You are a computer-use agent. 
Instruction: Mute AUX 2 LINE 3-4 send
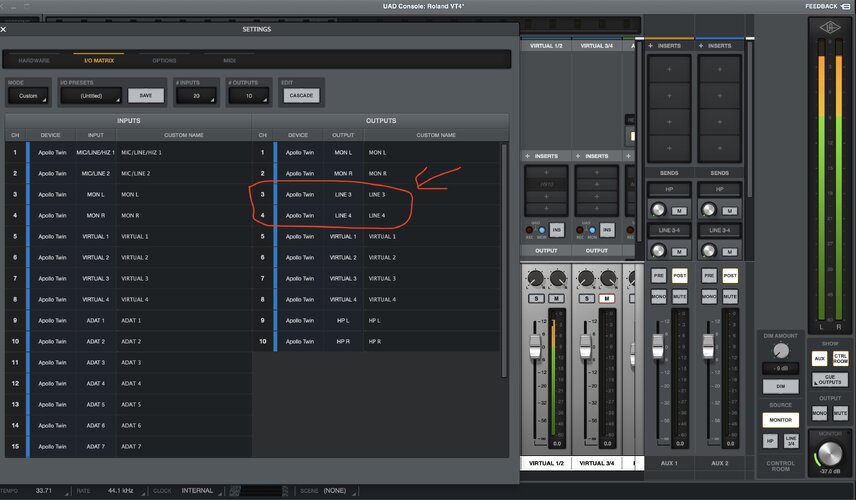tap(729, 252)
